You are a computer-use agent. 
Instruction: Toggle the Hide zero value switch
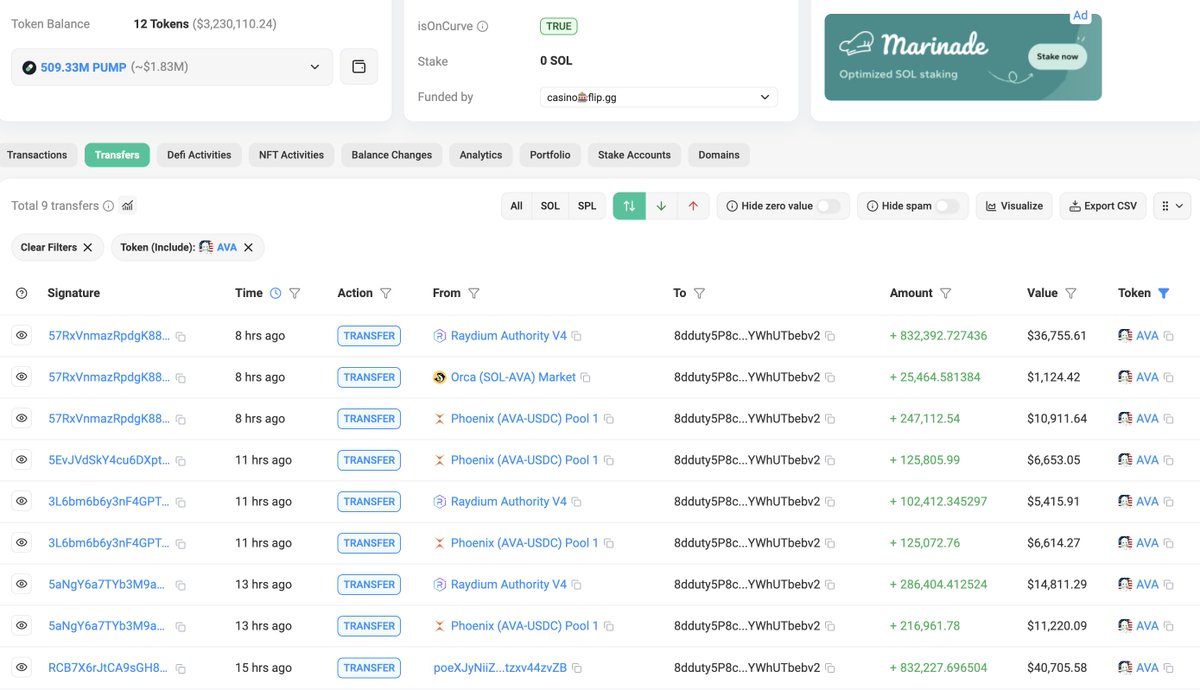click(x=829, y=206)
